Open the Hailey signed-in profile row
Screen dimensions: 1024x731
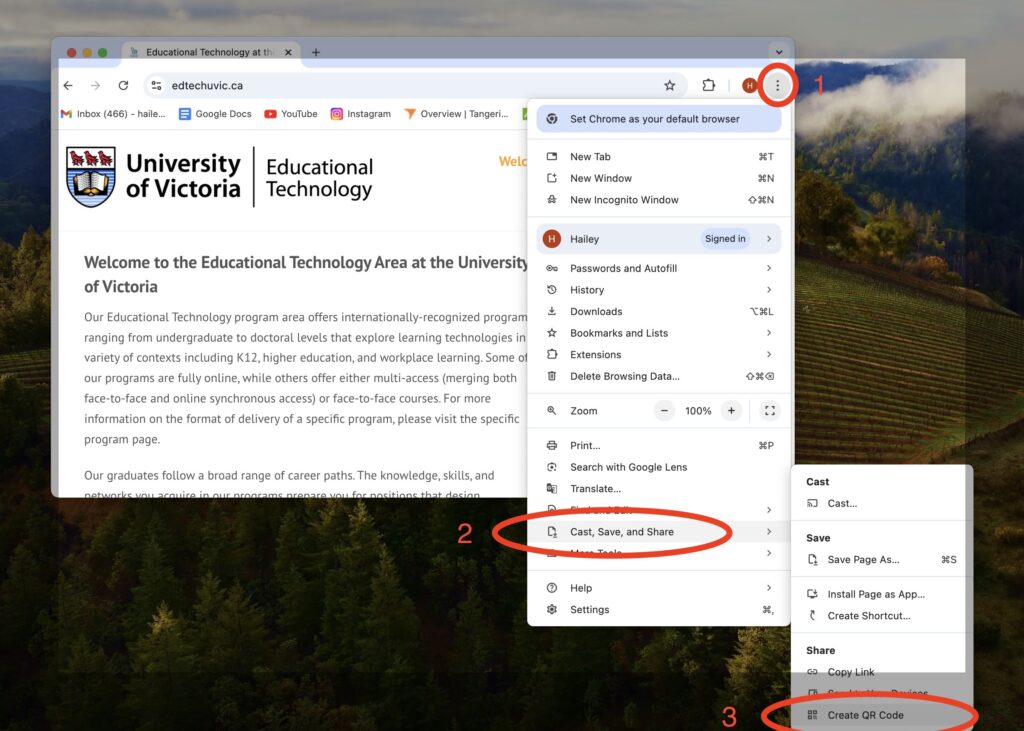(658, 239)
